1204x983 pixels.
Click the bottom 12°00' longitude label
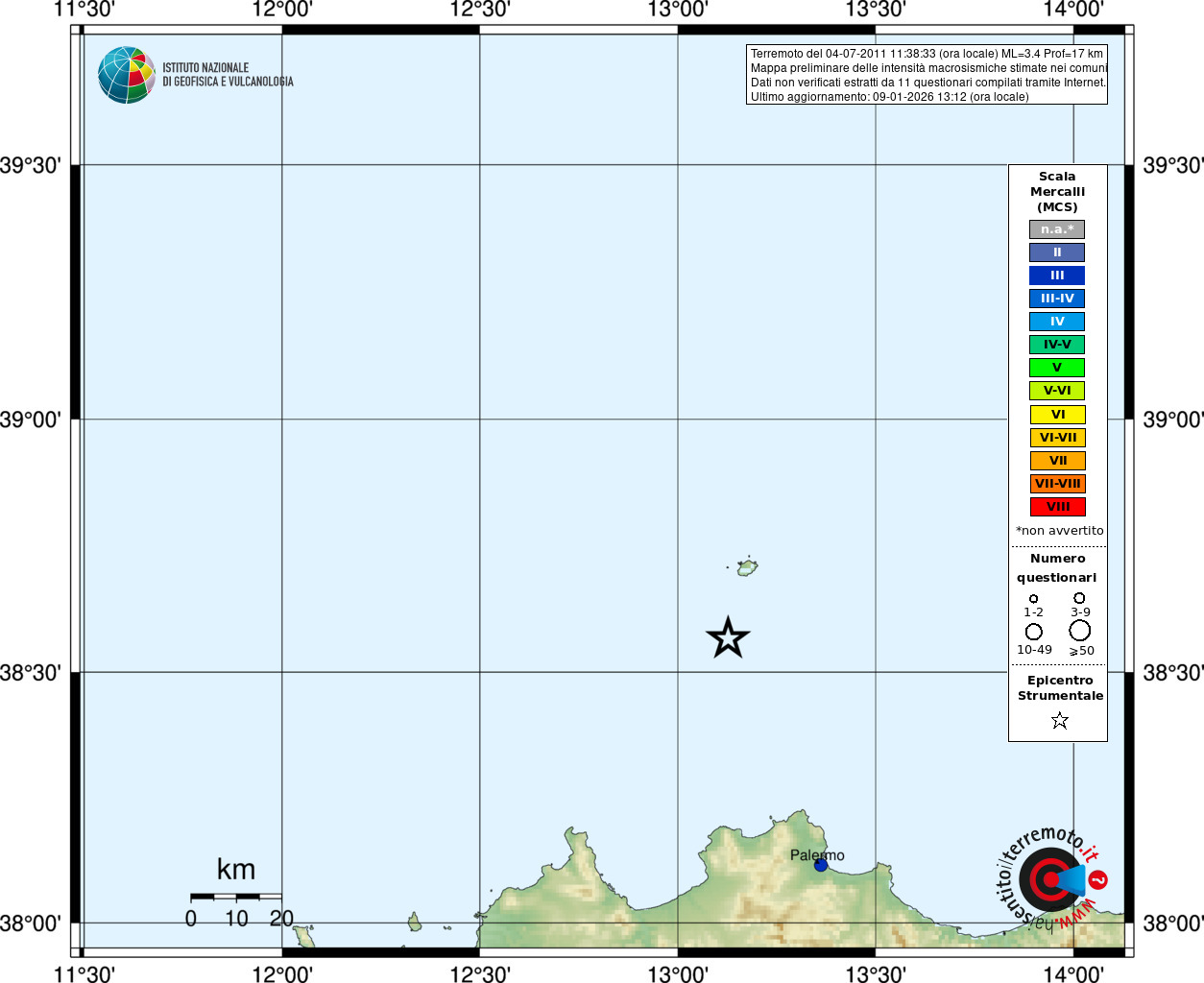(x=282, y=974)
